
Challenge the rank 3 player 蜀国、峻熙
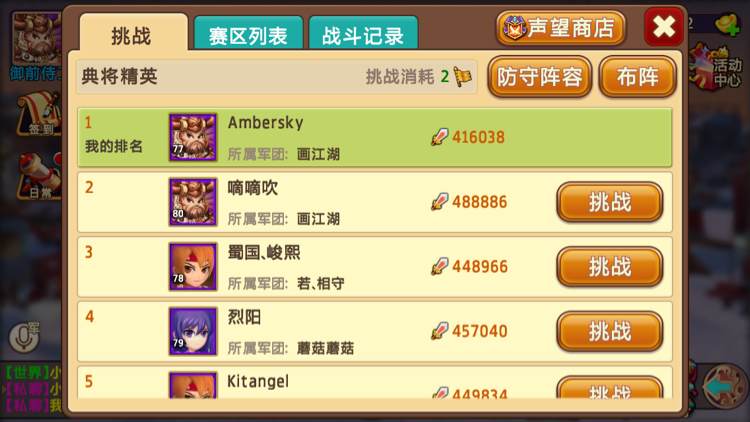610,267
